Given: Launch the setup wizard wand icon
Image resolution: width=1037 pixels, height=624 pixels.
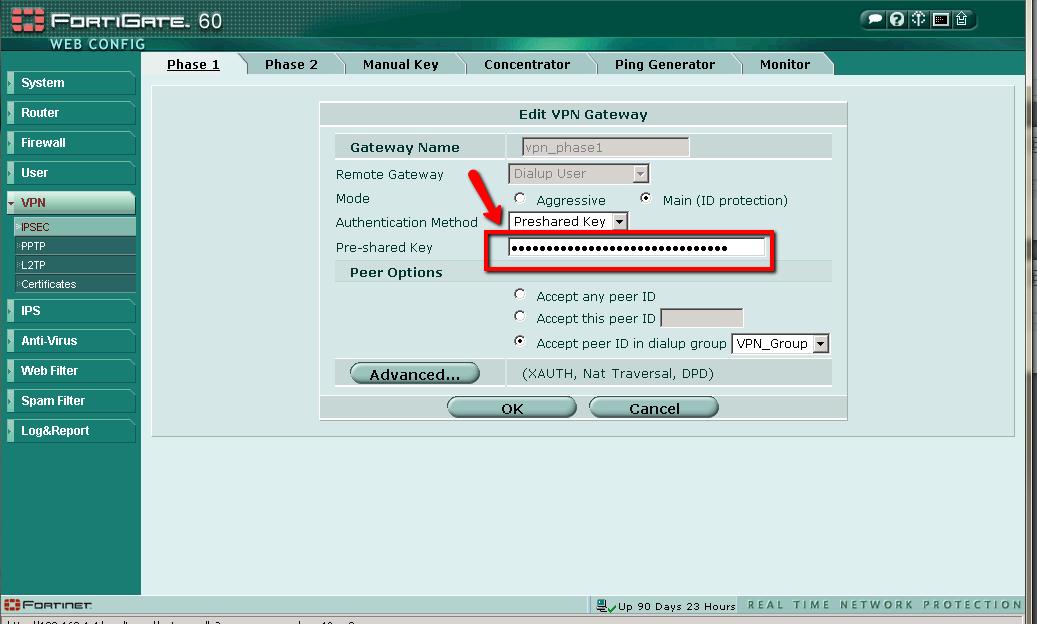Looking at the screenshot, I should (x=919, y=19).
